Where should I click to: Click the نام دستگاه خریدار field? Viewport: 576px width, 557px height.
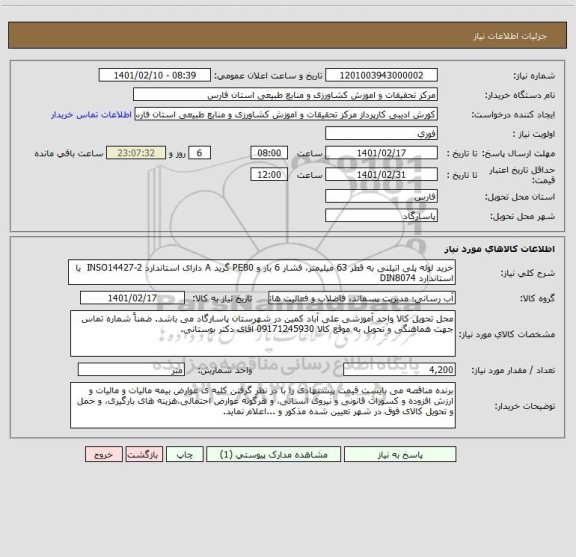pyautogui.click(x=285, y=94)
